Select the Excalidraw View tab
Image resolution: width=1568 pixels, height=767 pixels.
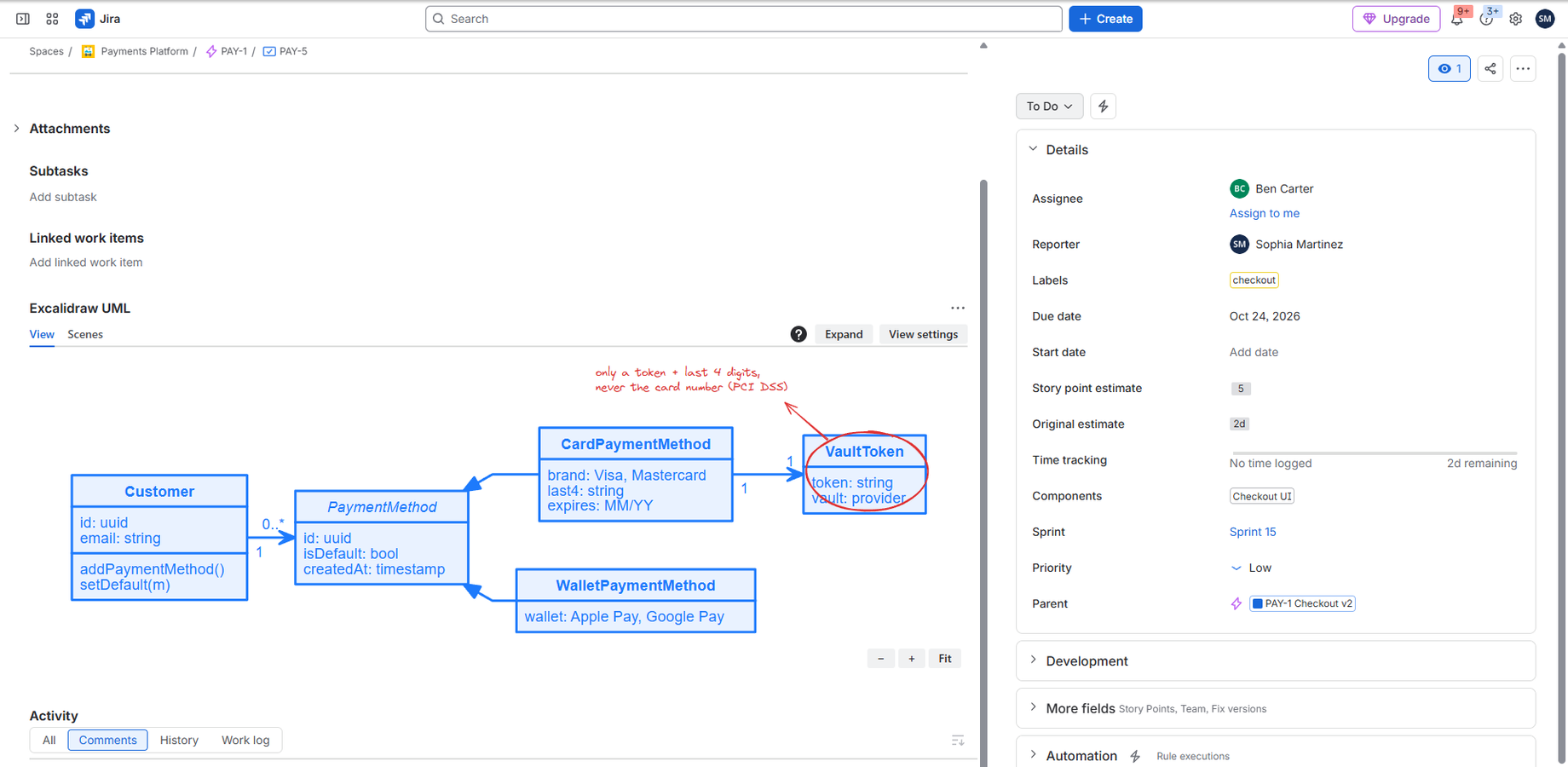click(42, 334)
